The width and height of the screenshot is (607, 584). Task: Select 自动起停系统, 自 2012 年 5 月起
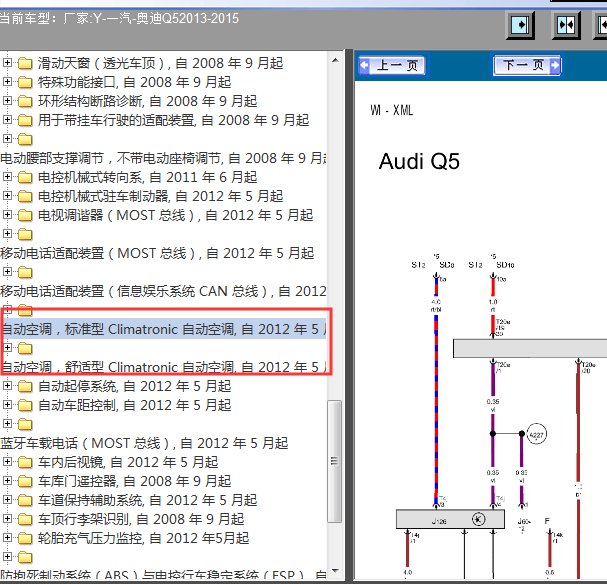point(134,386)
